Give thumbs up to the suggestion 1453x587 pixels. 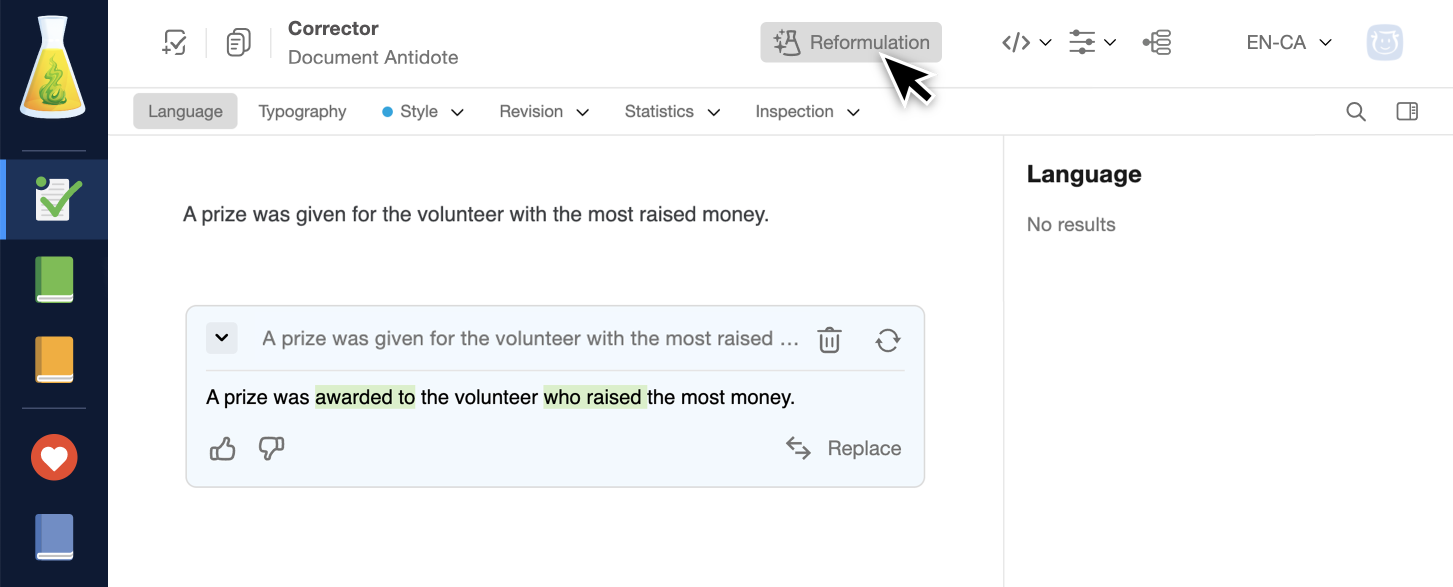(x=222, y=449)
